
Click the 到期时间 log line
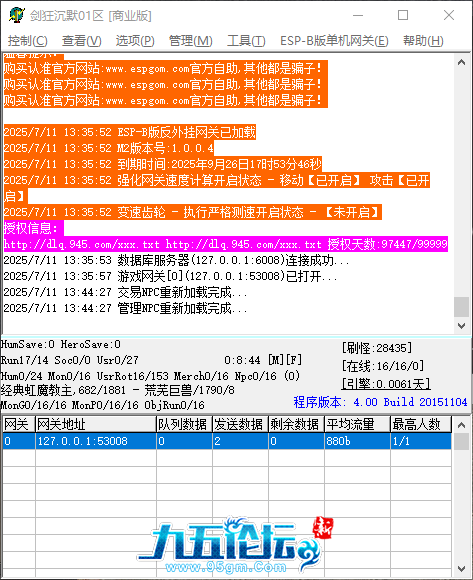[163, 164]
